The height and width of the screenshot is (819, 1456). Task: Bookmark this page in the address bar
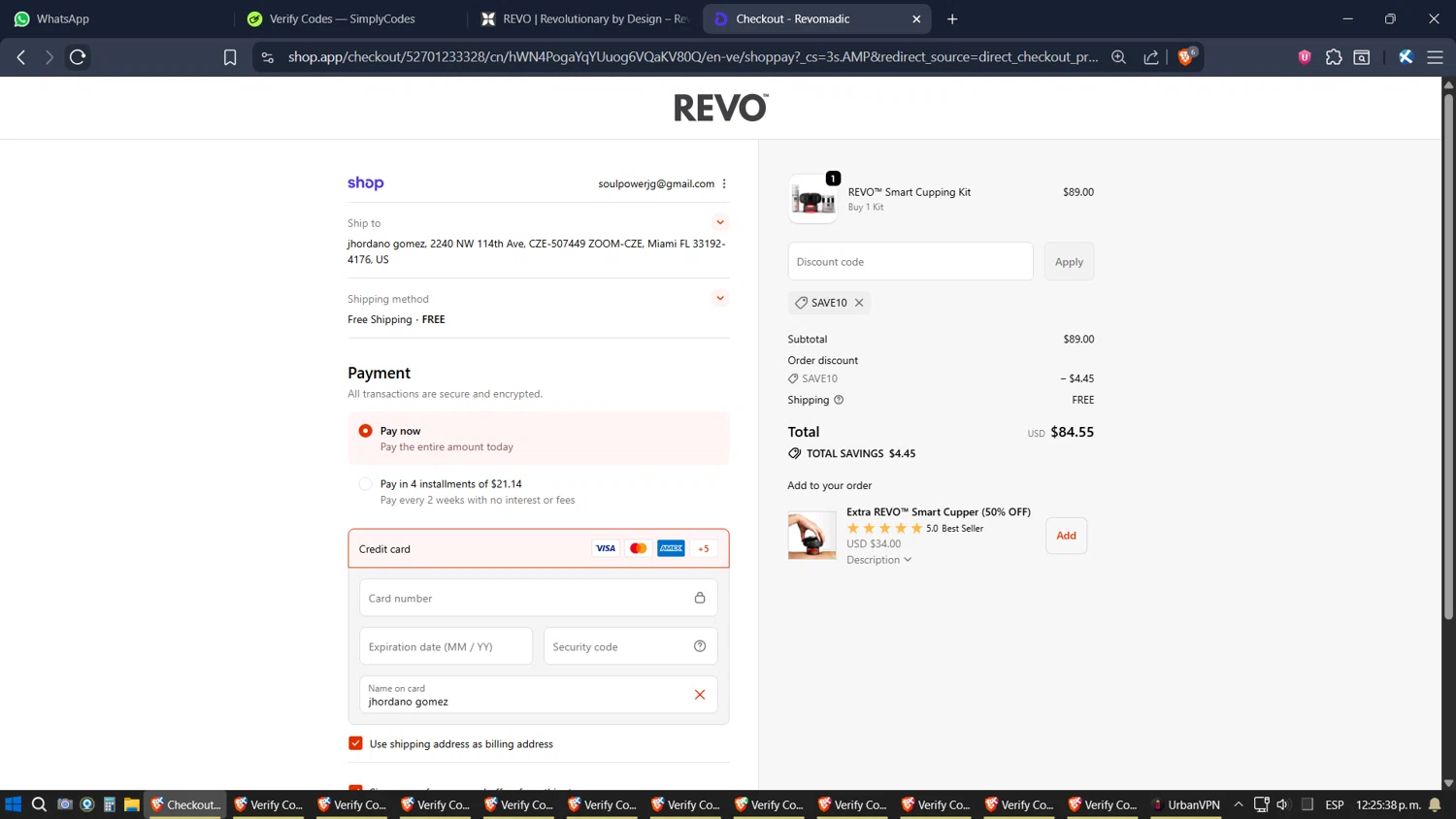click(230, 57)
